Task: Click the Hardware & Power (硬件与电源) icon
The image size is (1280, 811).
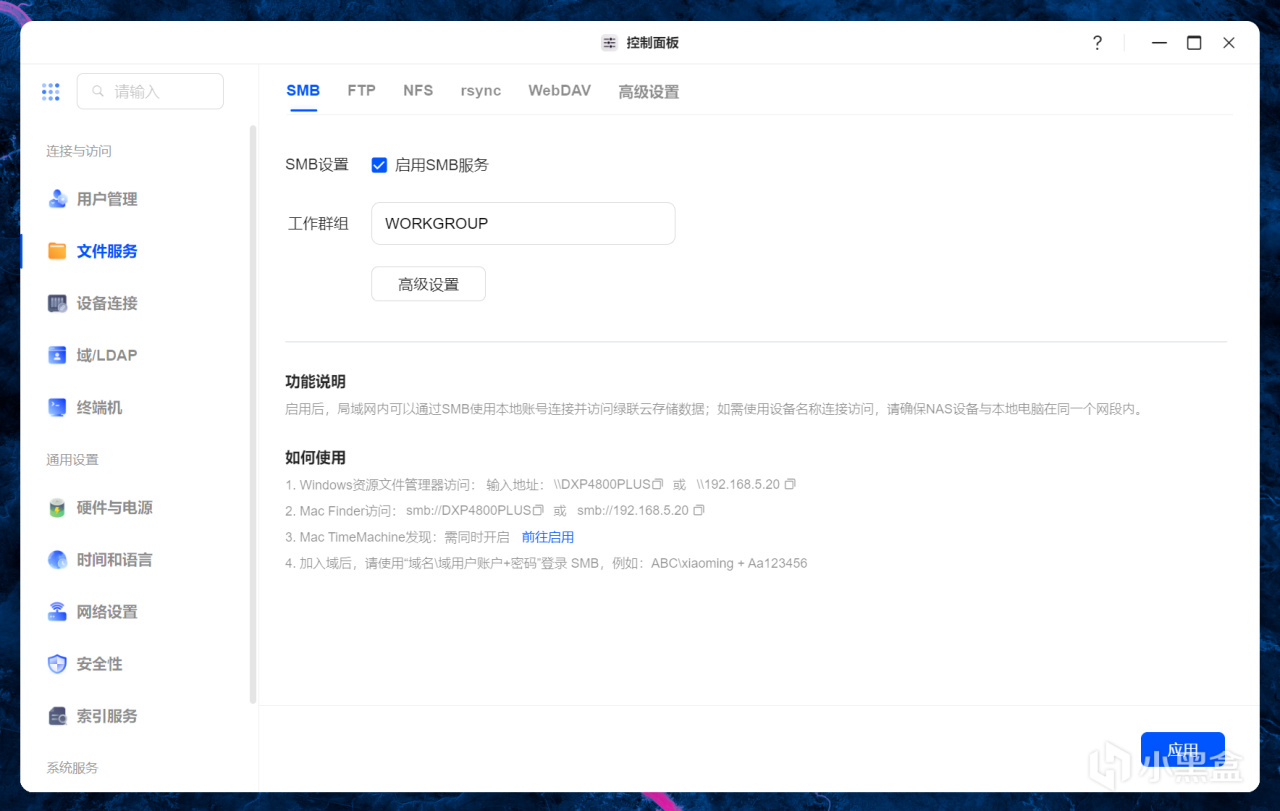Action: (x=58, y=508)
